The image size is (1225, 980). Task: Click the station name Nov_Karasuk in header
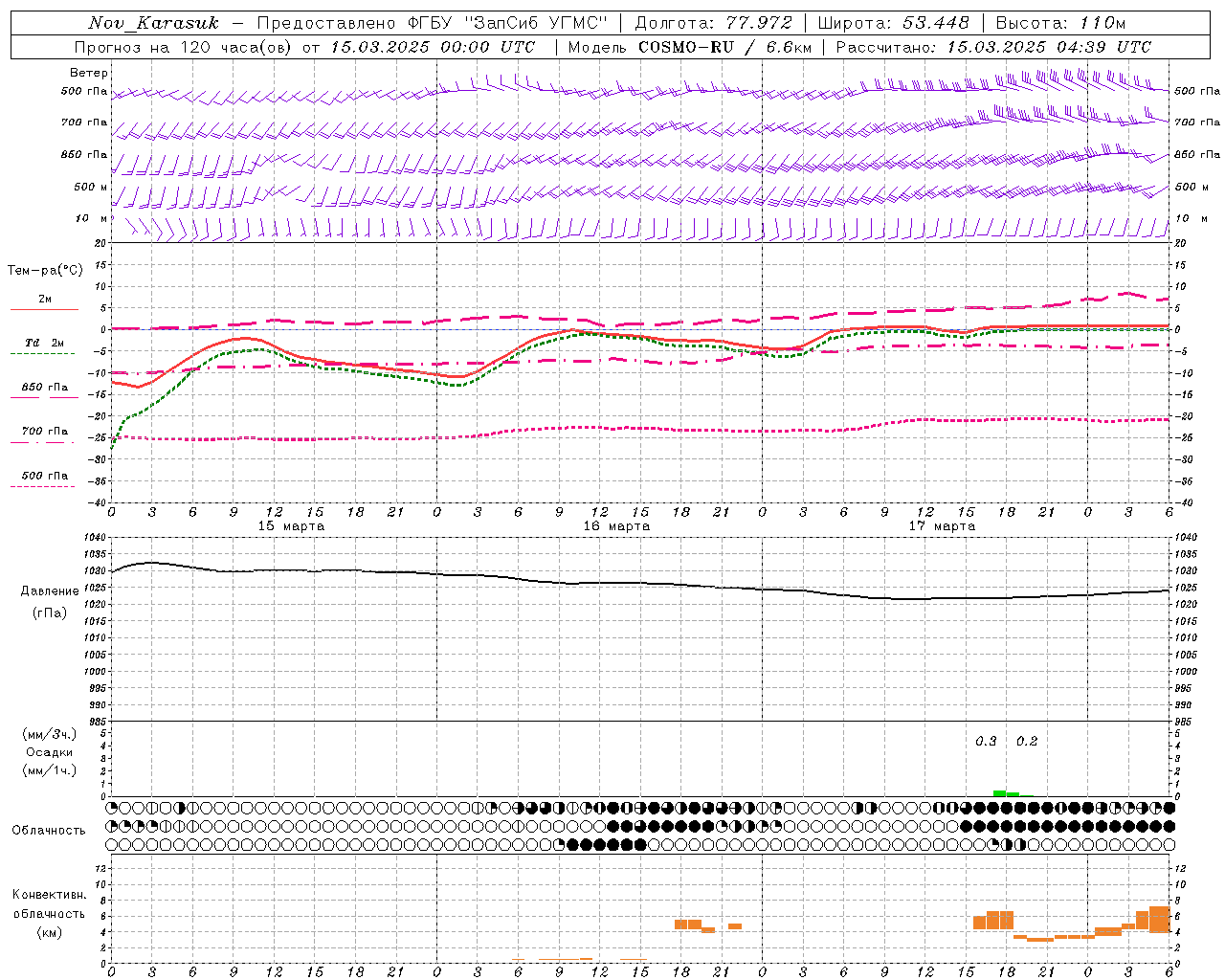coord(153,23)
